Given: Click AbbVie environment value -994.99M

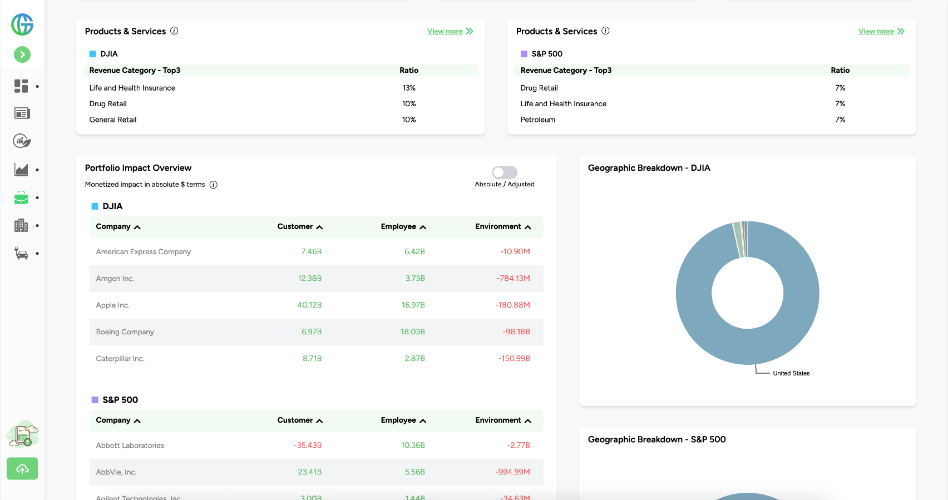Looking at the screenshot, I should 513,472.
